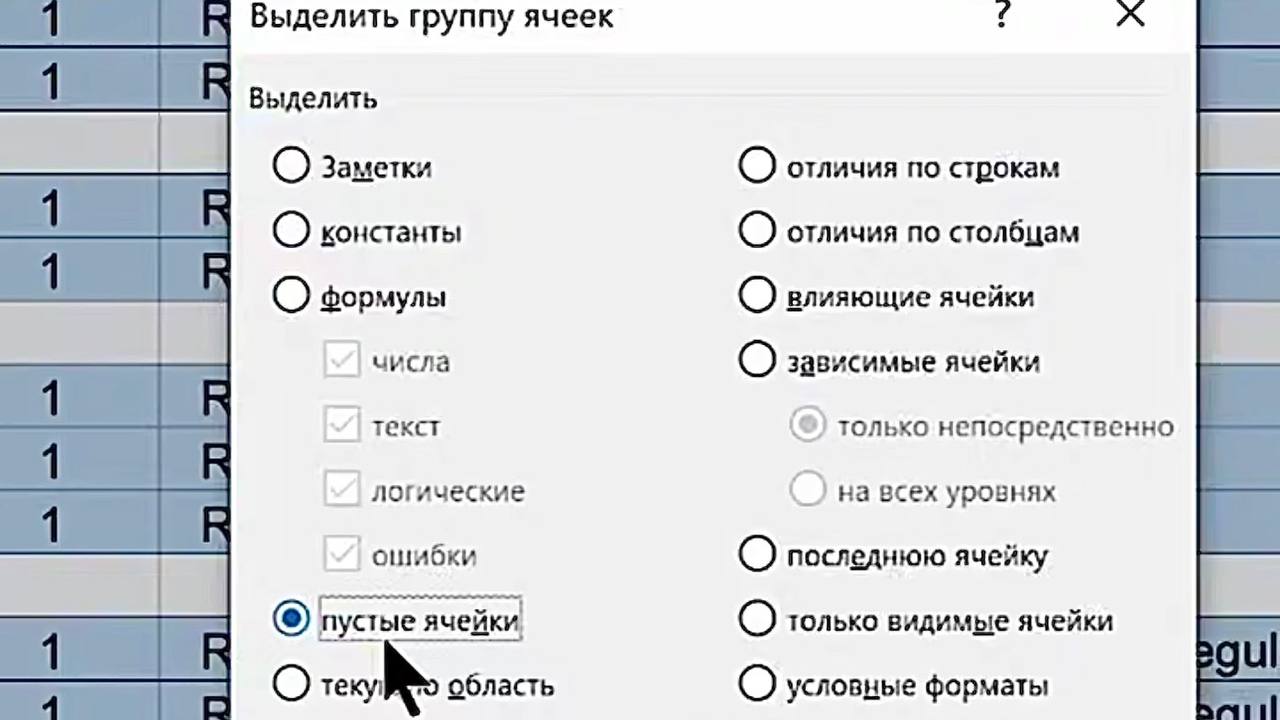Choose the текущую область option
This screenshot has width=1280, height=720.
click(x=291, y=685)
